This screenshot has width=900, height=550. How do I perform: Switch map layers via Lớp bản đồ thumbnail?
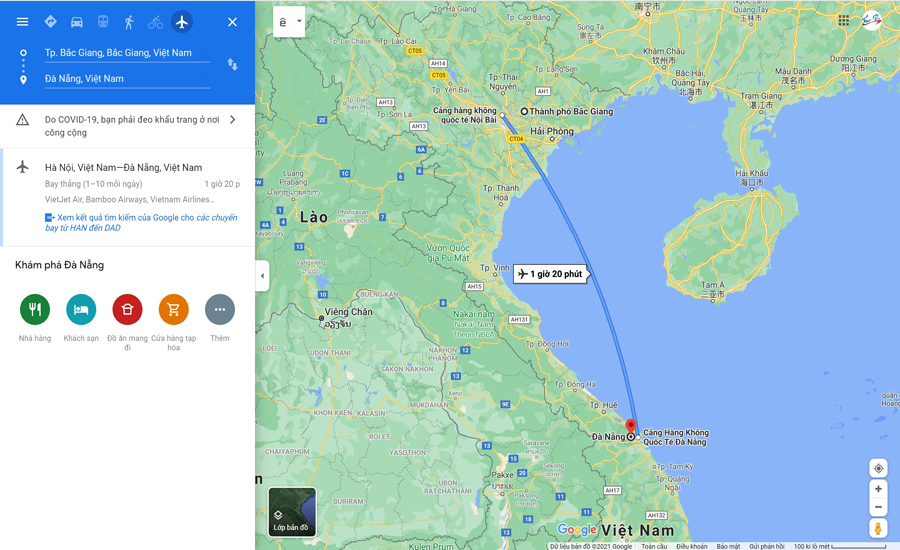292,512
